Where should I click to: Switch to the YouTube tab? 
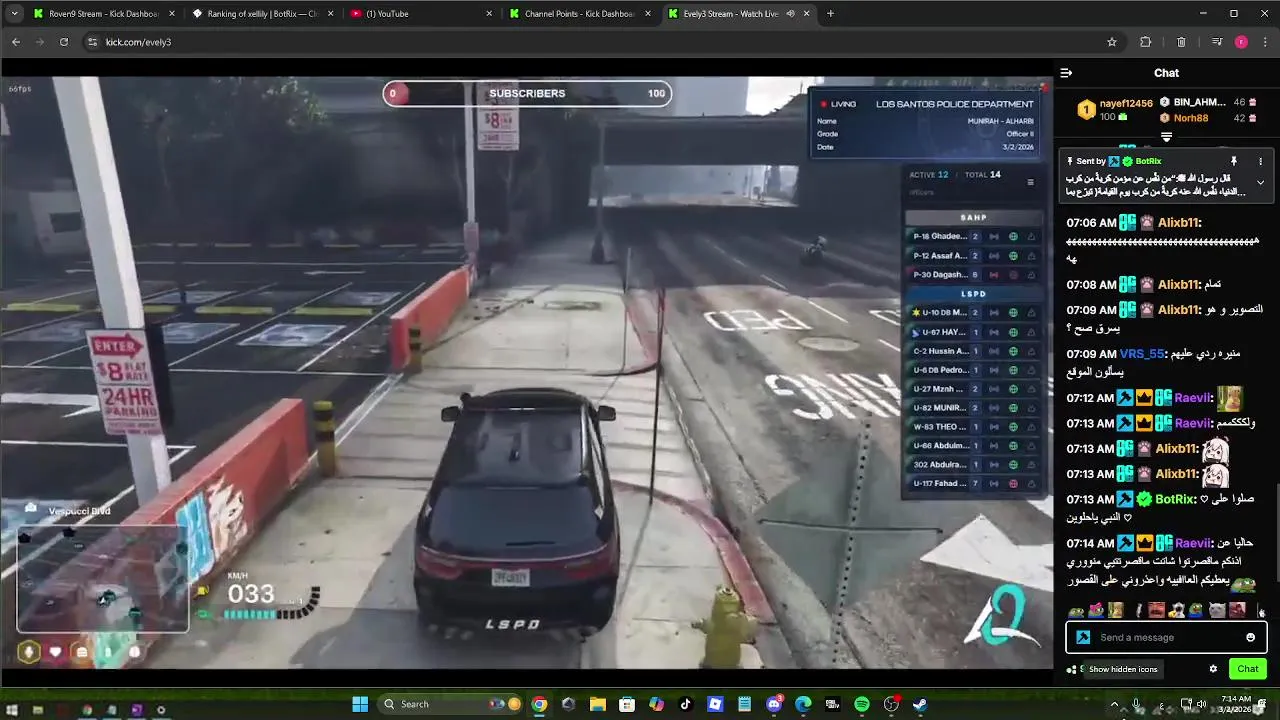pyautogui.click(x=421, y=14)
